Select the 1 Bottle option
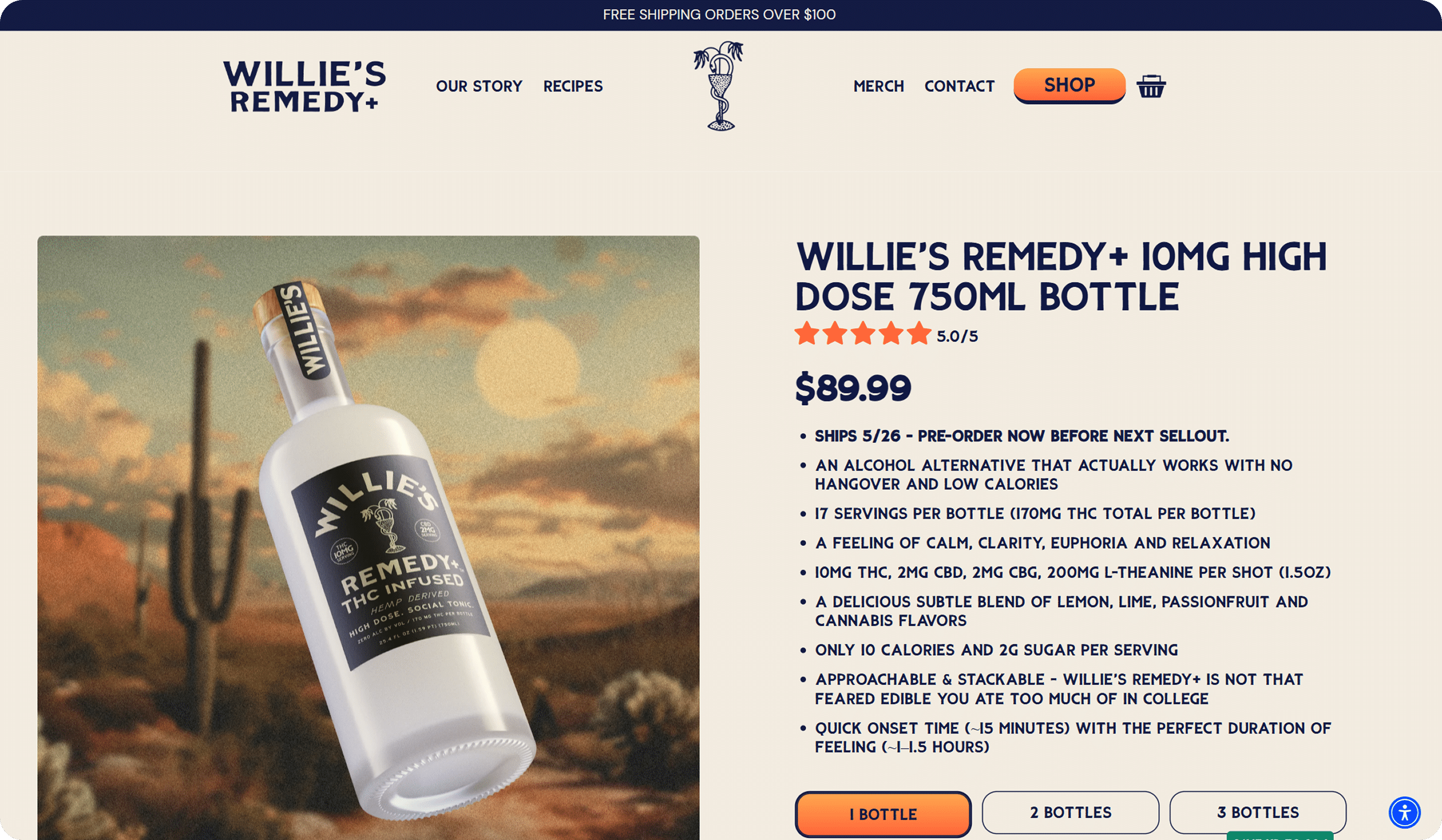Image resolution: width=1442 pixels, height=840 pixels. point(883,814)
